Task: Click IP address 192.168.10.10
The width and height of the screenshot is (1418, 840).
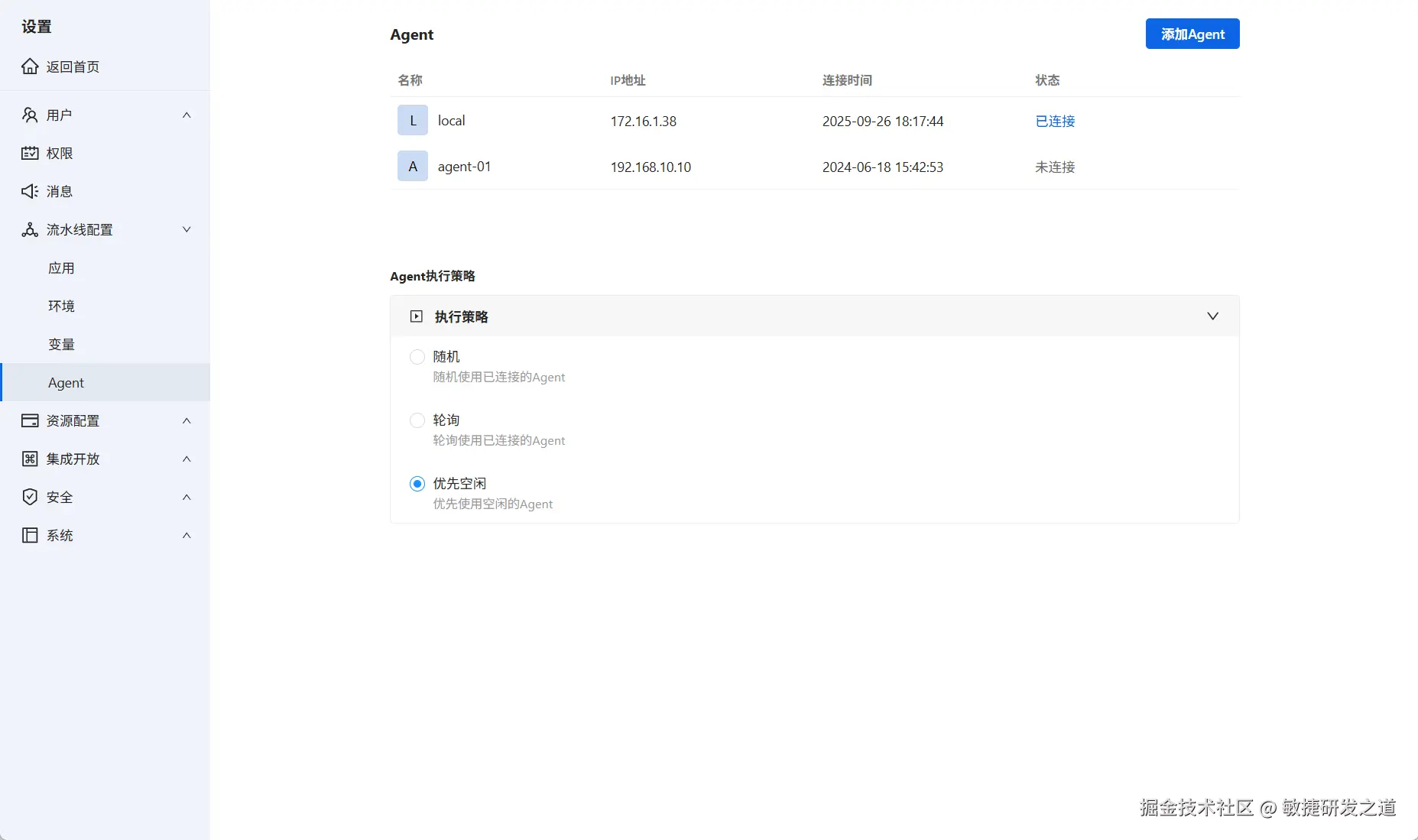Action: tap(651, 167)
